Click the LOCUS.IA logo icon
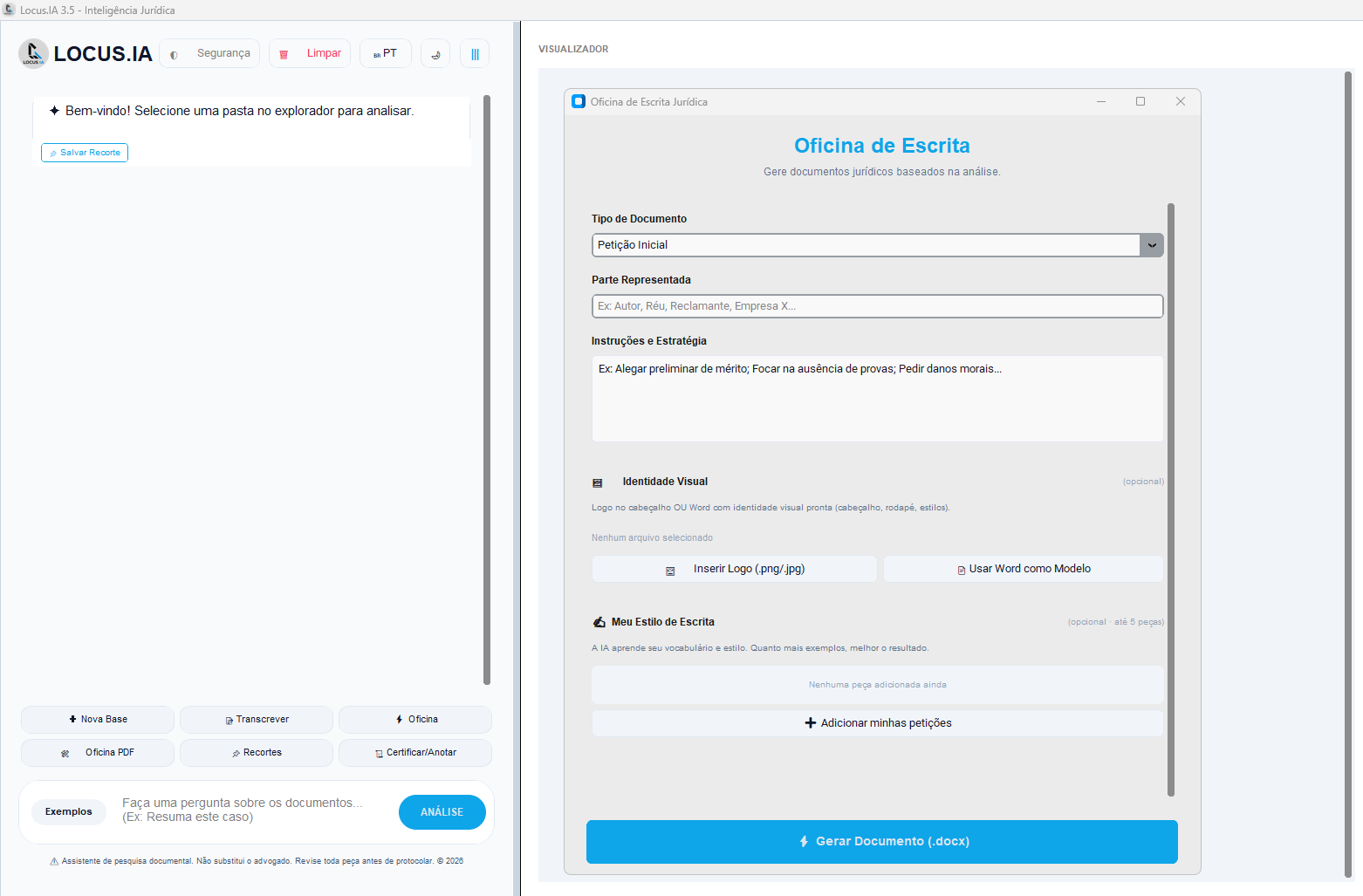This screenshot has height=896, width=1363. coord(33,53)
